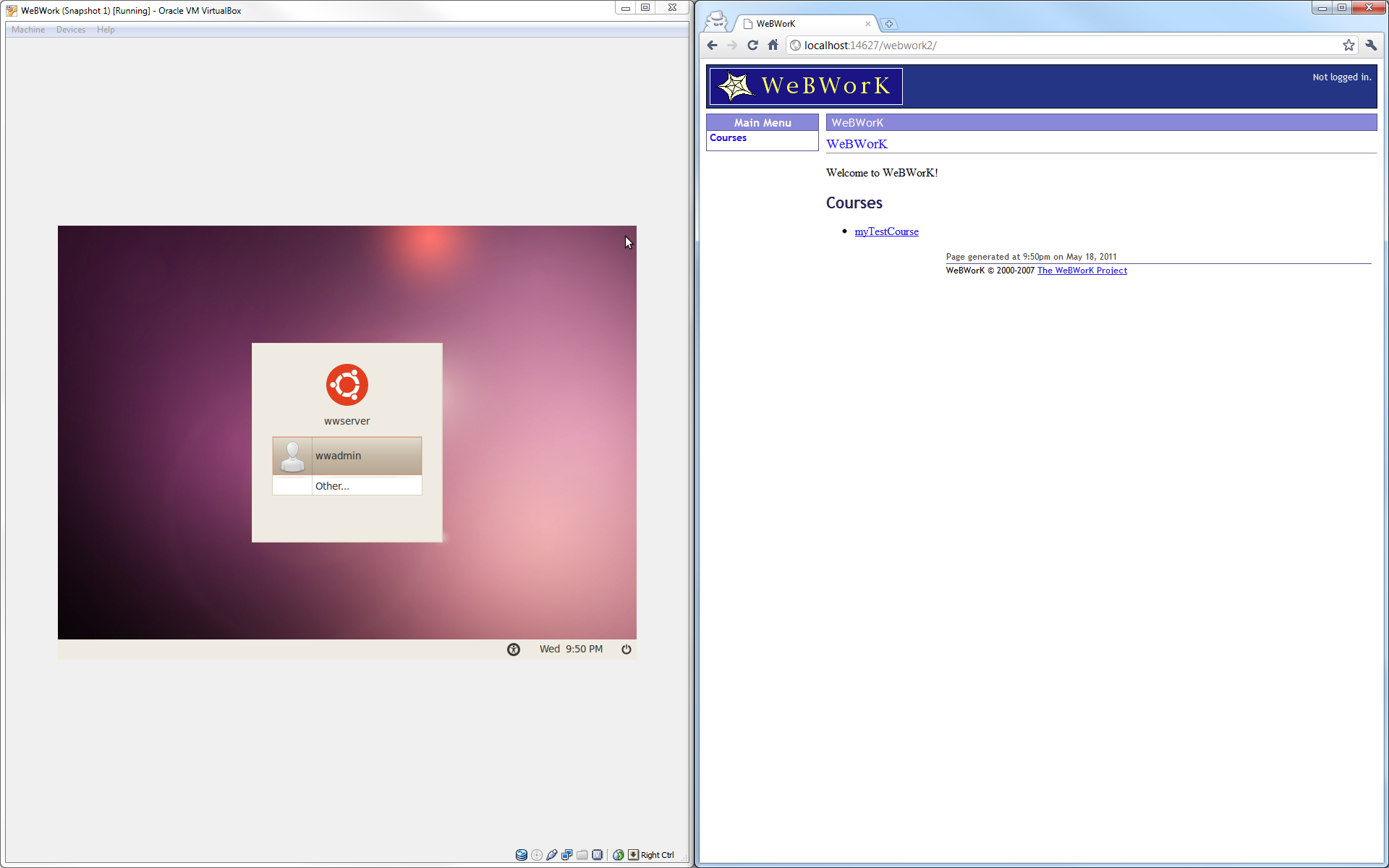Click the wwserver hostname label
Screen dimensions: 1389x868
pos(347,421)
